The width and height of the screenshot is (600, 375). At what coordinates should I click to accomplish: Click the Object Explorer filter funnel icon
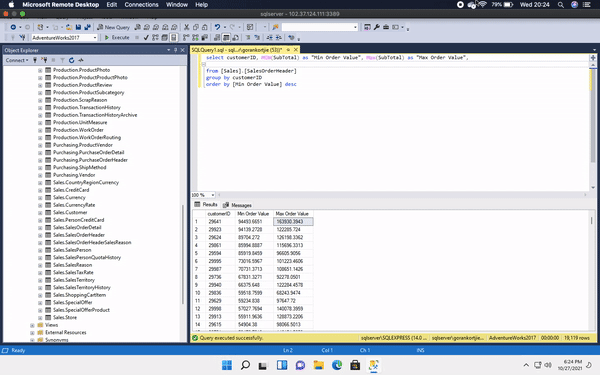click(x=62, y=60)
